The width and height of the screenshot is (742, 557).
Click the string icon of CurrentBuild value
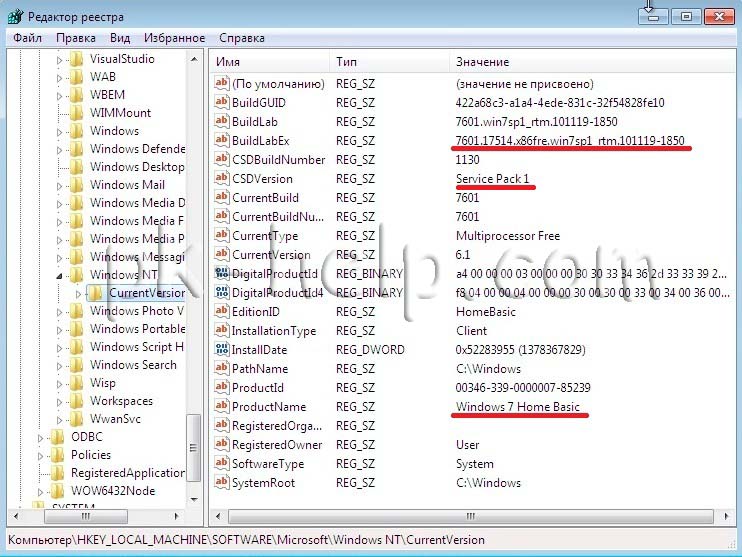coord(221,197)
